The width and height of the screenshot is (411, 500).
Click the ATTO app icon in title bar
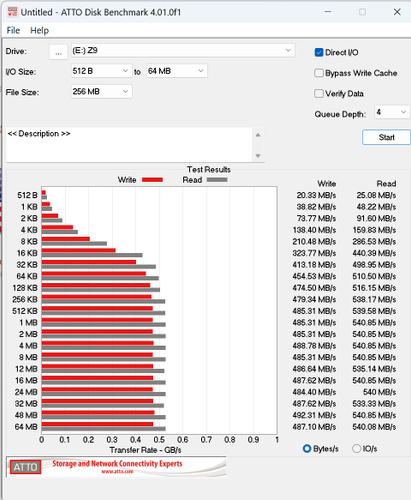(x=12, y=12)
